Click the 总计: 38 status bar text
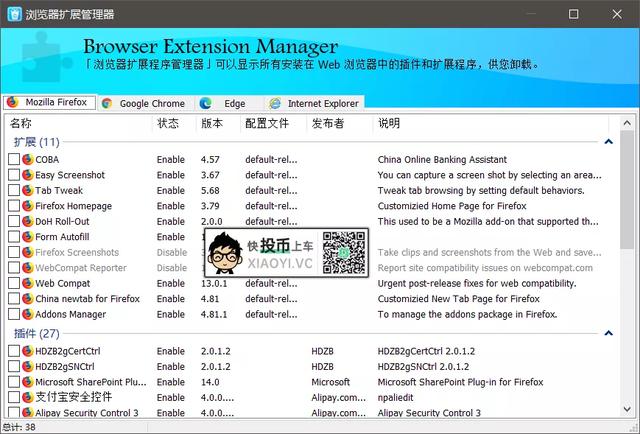This screenshot has width=640, height=434. pyautogui.click(x=19, y=427)
